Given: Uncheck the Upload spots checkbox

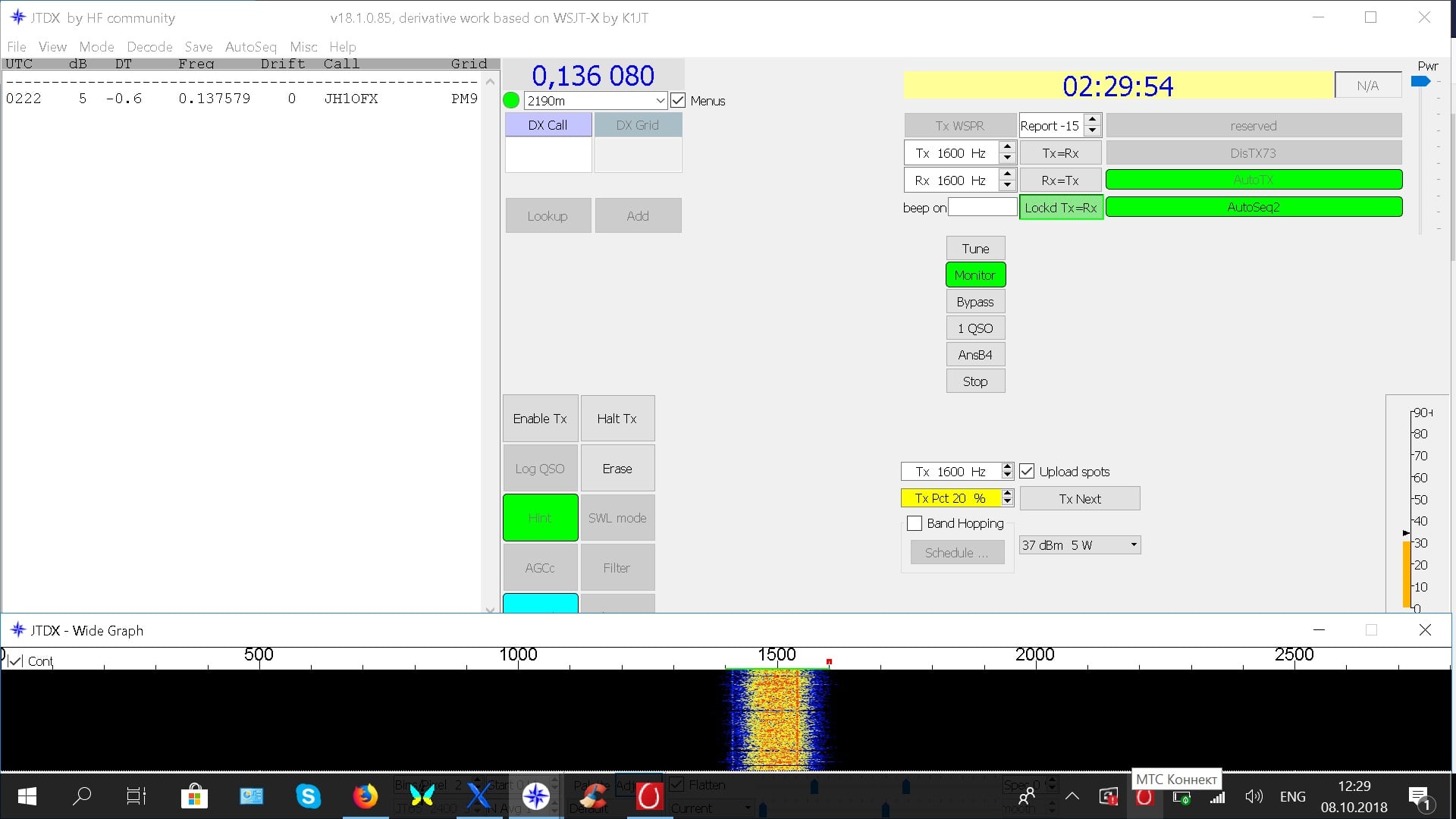Looking at the screenshot, I should coord(1027,471).
